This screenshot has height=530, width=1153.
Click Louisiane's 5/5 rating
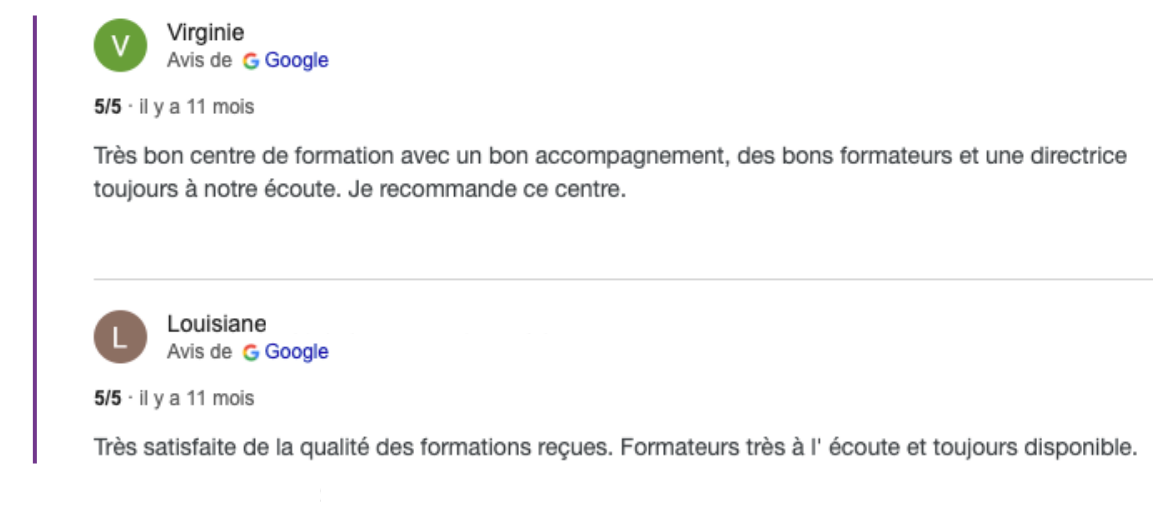107,399
